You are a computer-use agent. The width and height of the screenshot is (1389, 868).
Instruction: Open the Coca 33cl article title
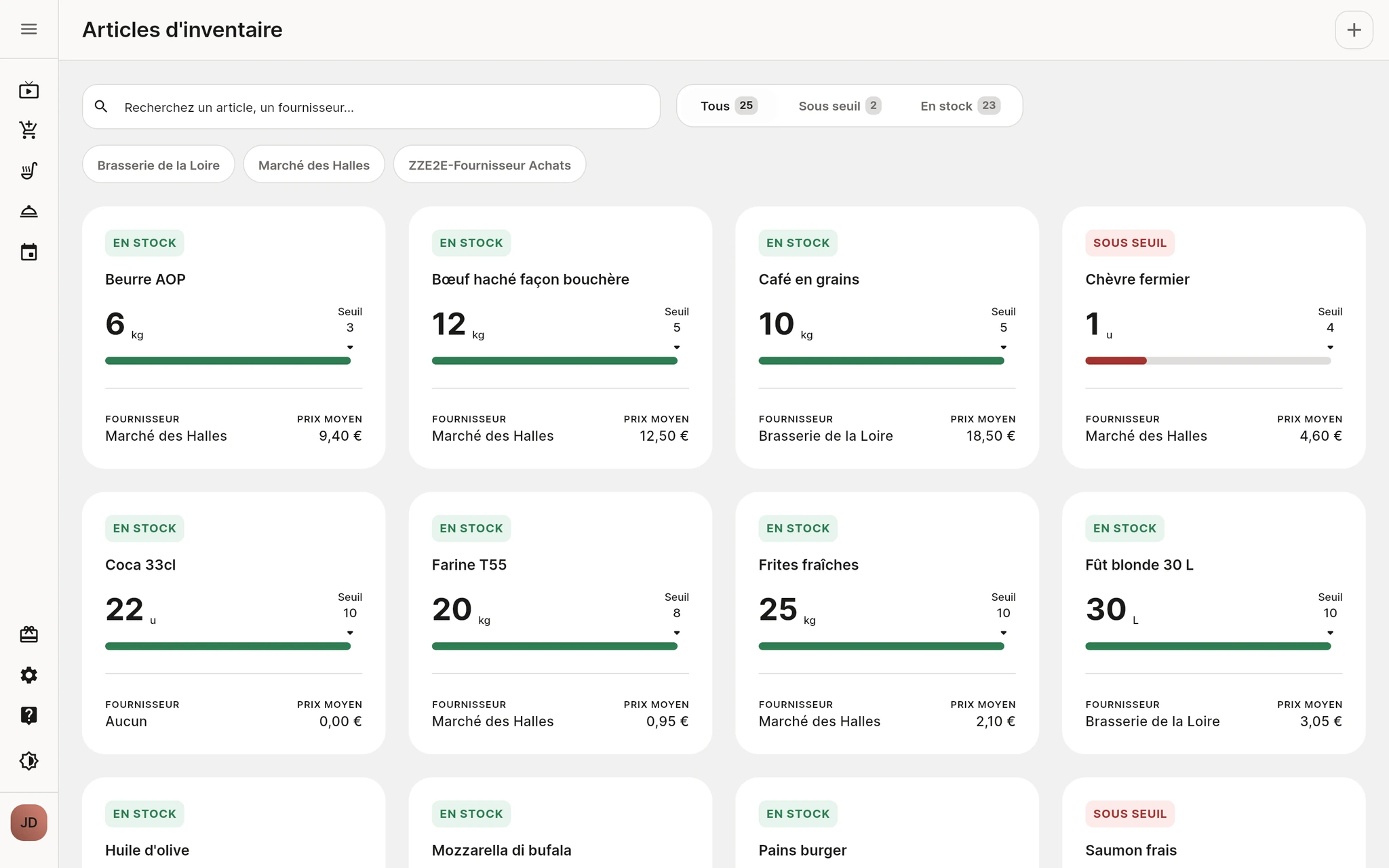[x=140, y=565]
